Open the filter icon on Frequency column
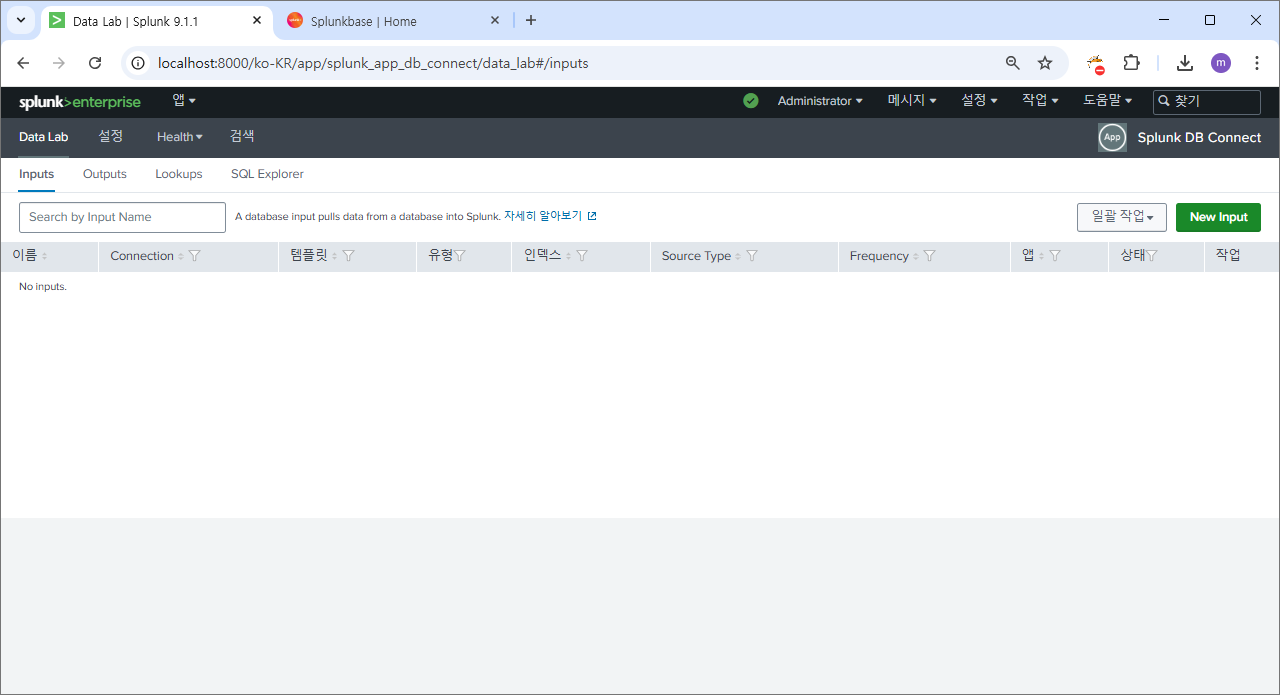The width and height of the screenshot is (1280, 695). [x=929, y=256]
